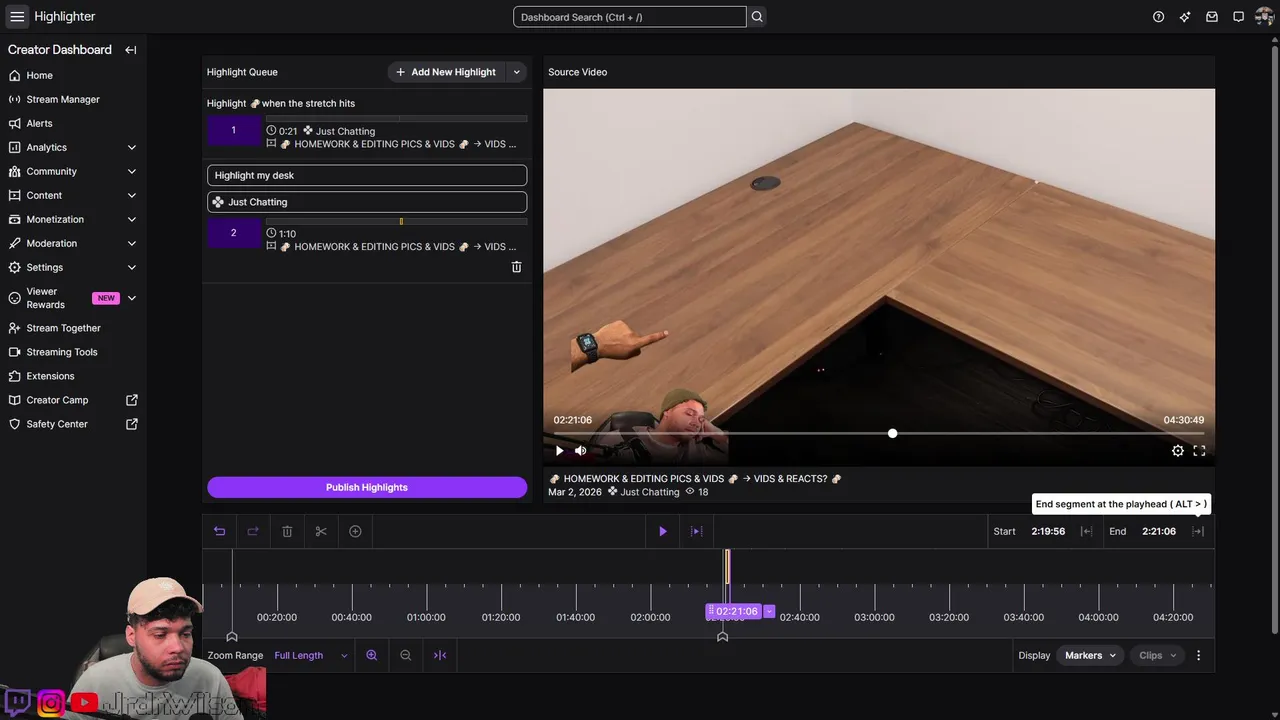Expand the Monetization sidebar section
The height and width of the screenshot is (720, 1280).
pyautogui.click(x=132, y=219)
